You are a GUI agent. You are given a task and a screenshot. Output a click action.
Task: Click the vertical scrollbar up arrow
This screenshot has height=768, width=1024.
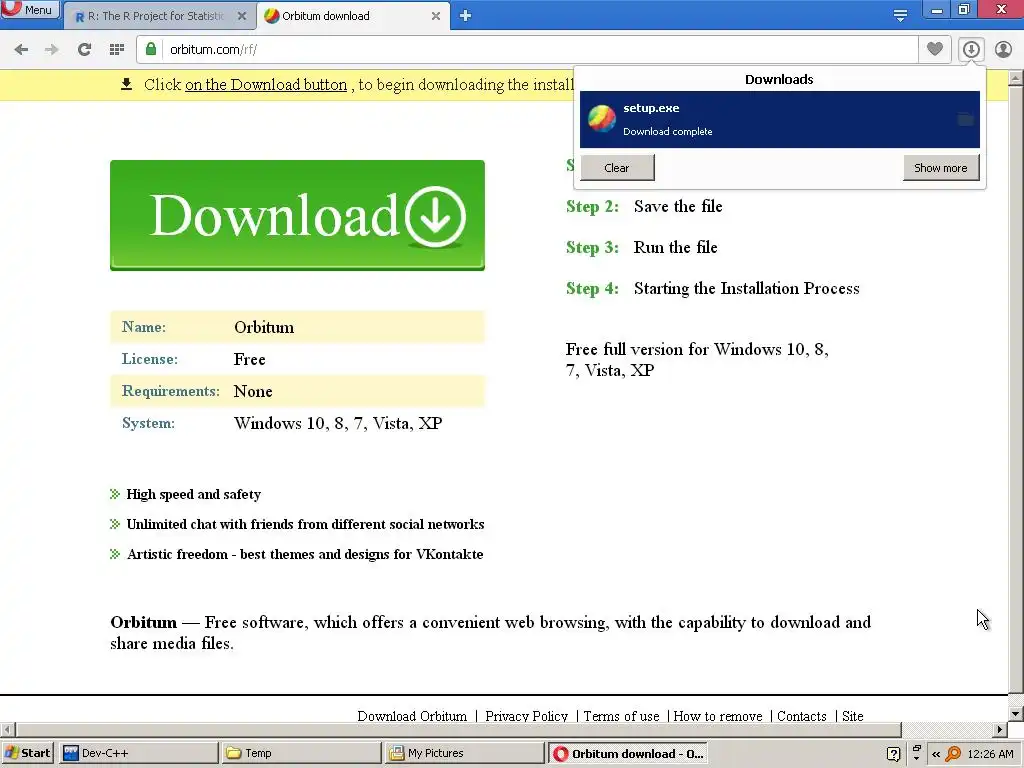(1016, 78)
